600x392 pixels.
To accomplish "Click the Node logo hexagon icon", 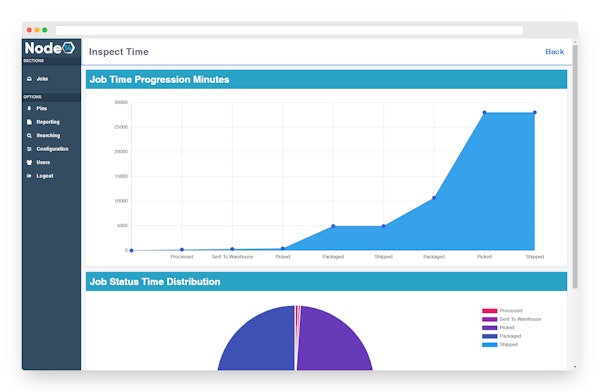I will point(68,48).
